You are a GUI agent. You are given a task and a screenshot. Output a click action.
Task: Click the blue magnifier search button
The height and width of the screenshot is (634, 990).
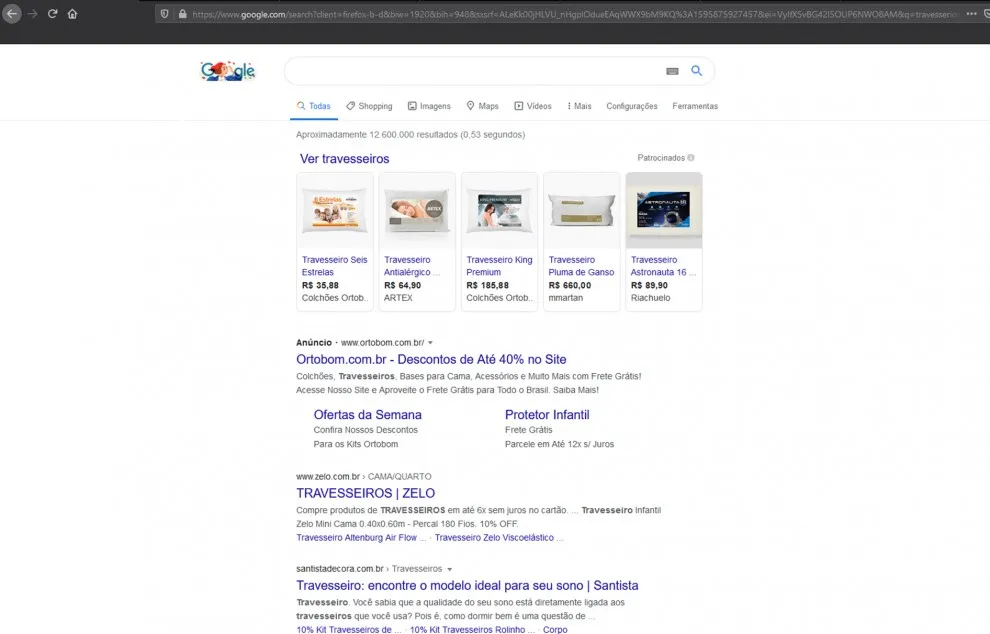point(696,71)
